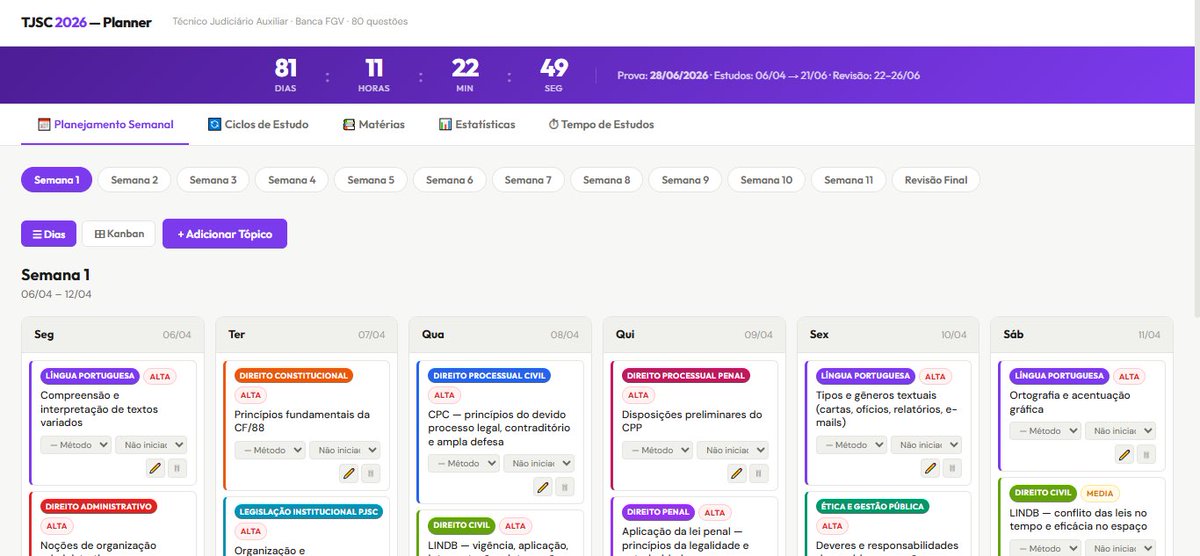Image resolution: width=1200 pixels, height=556 pixels.
Task: Click the 'MEDIA' priority badge
Action: click(1100, 493)
